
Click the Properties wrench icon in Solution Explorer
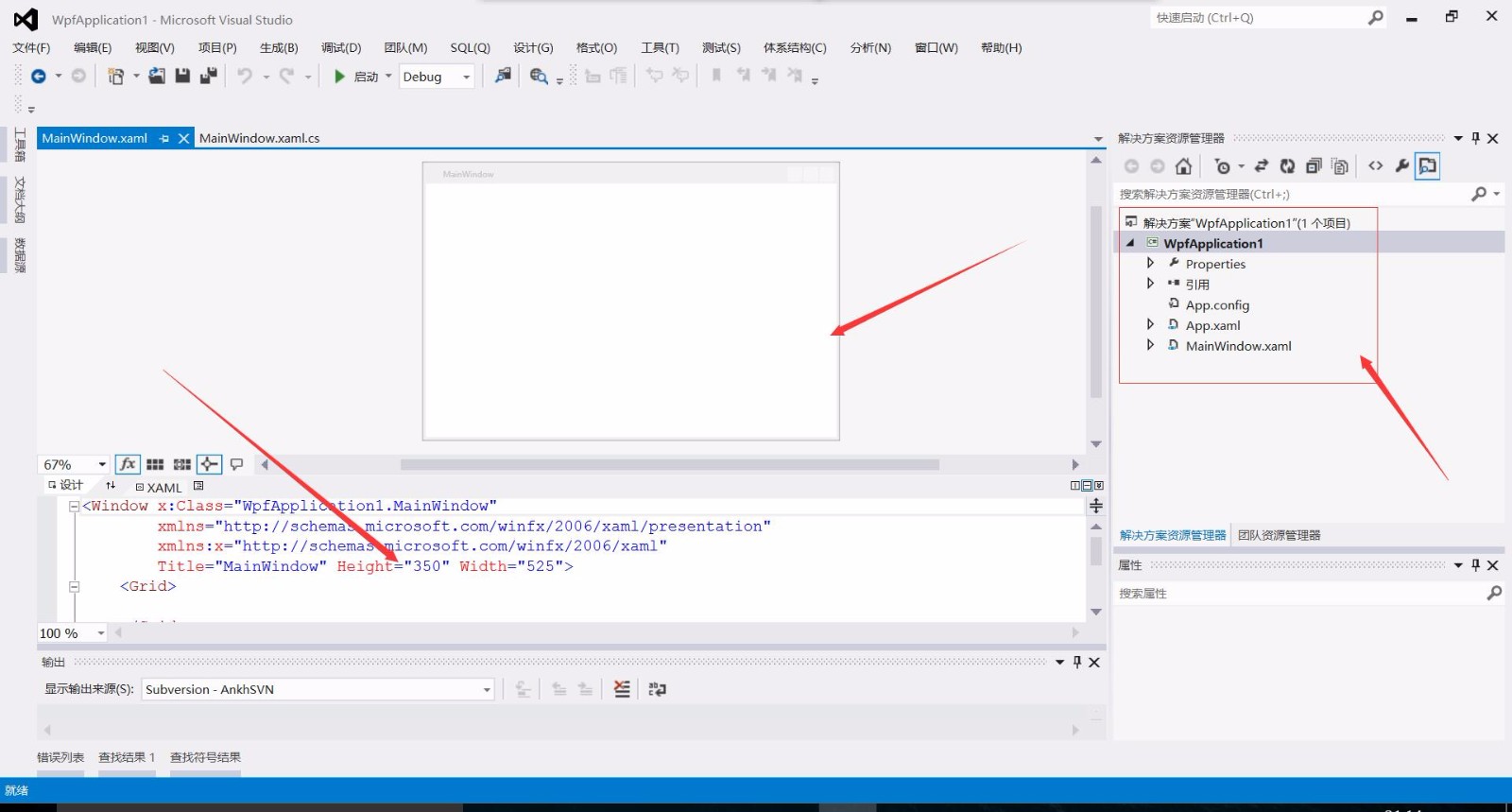(1401, 166)
